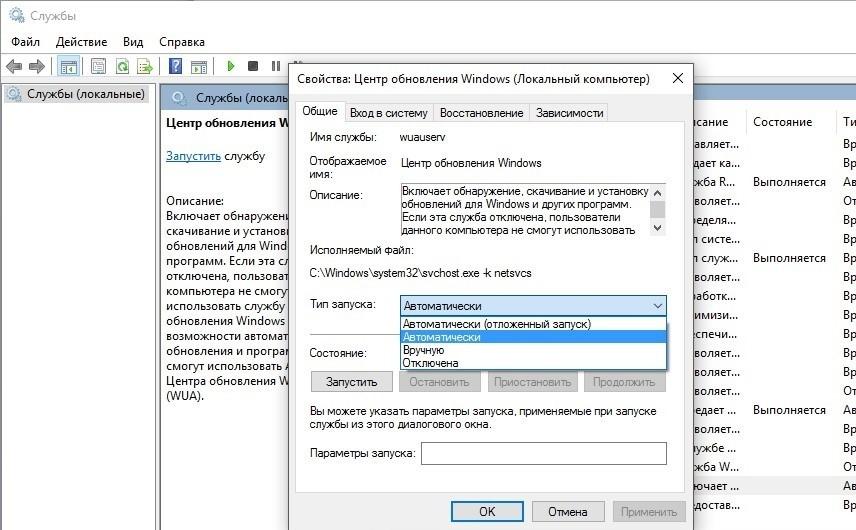Click the green Refresh toolbar icon
856x530 pixels.
pos(122,67)
